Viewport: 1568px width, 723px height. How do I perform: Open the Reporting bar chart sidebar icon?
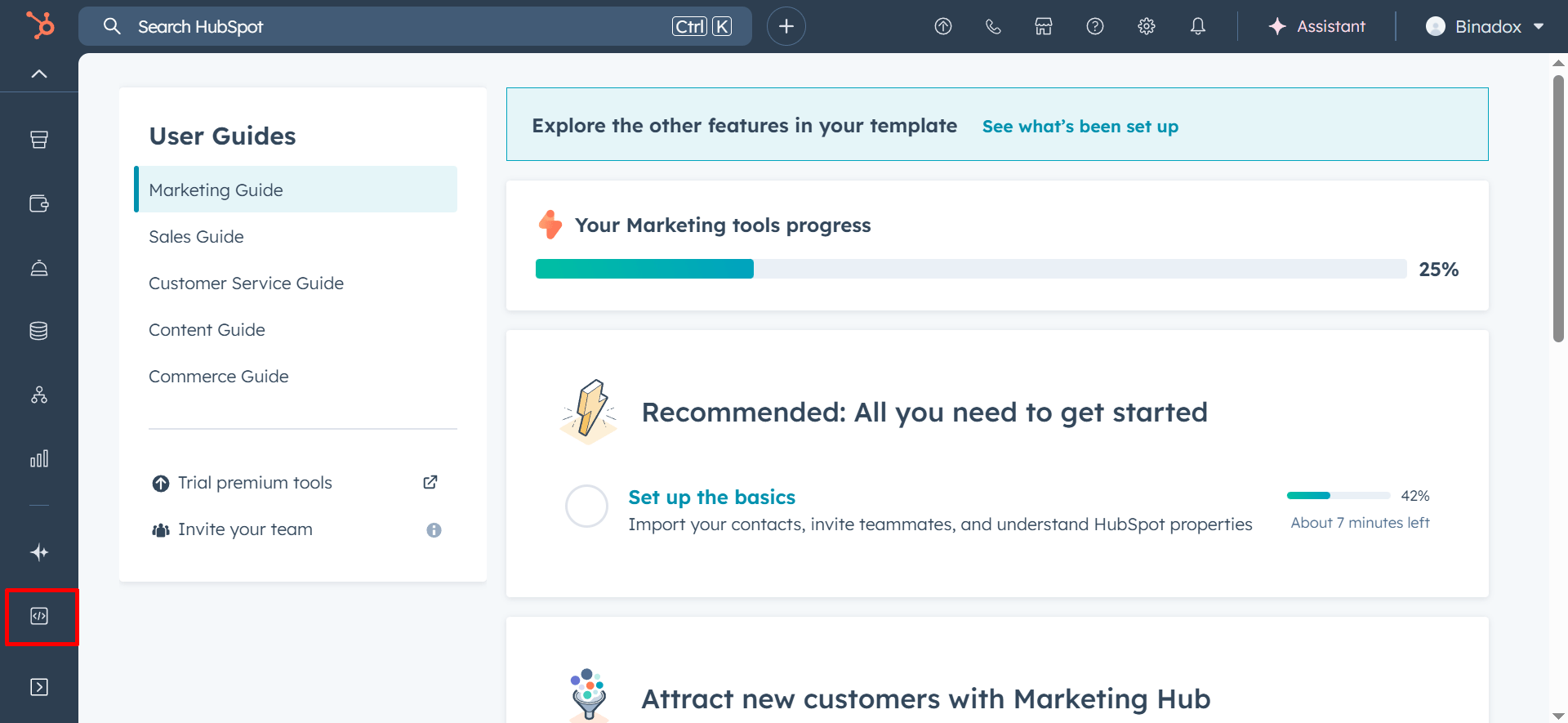point(39,458)
